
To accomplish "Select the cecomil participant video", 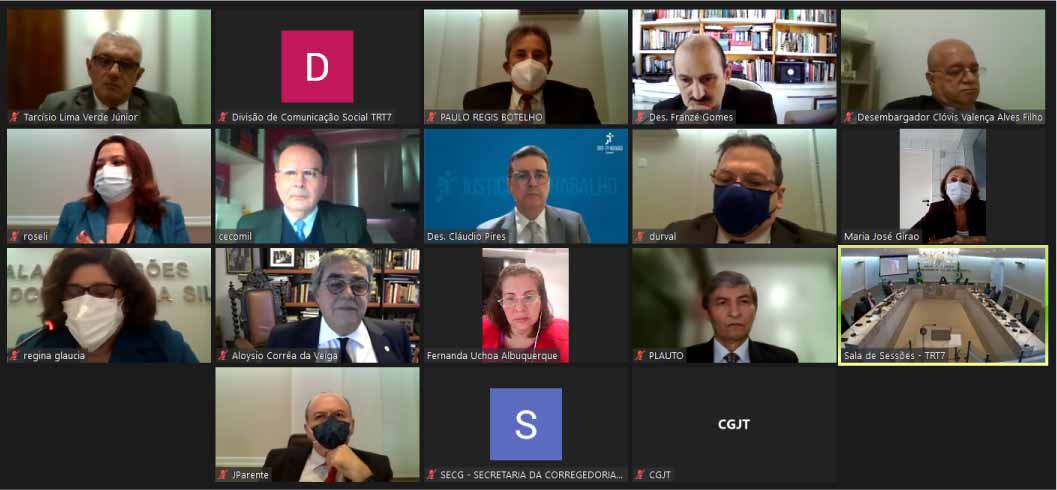I will coord(318,186).
